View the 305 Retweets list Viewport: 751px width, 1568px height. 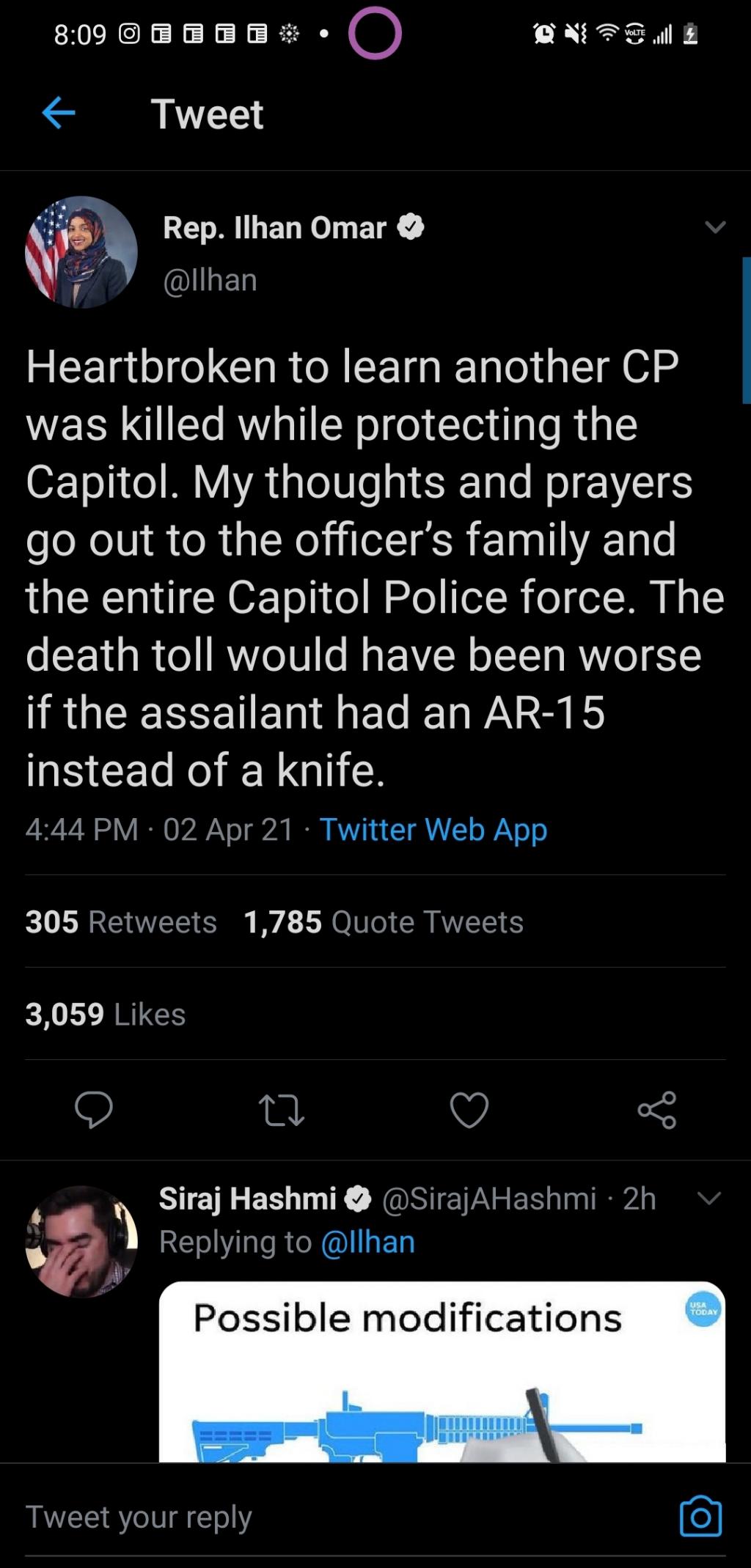[x=121, y=921]
